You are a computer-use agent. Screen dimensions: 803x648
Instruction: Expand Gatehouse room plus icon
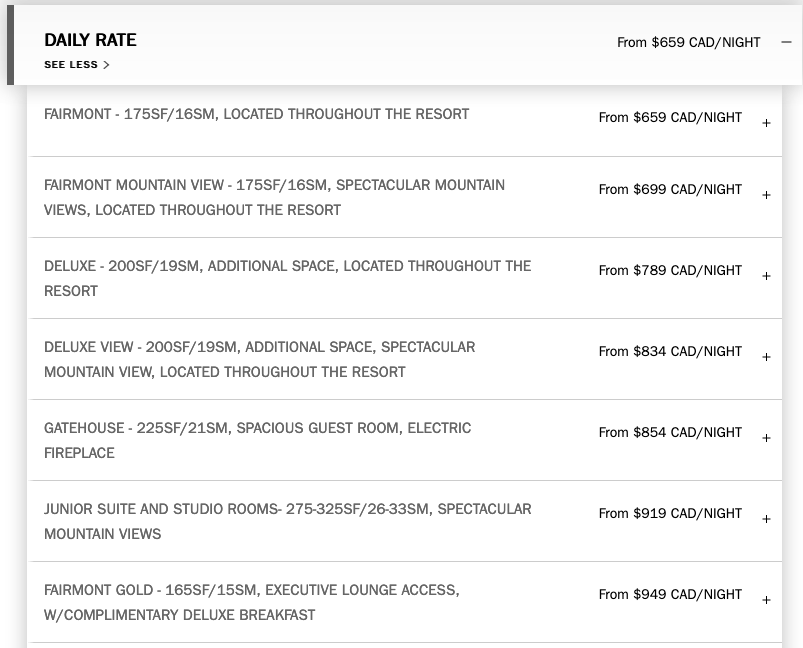click(x=766, y=438)
